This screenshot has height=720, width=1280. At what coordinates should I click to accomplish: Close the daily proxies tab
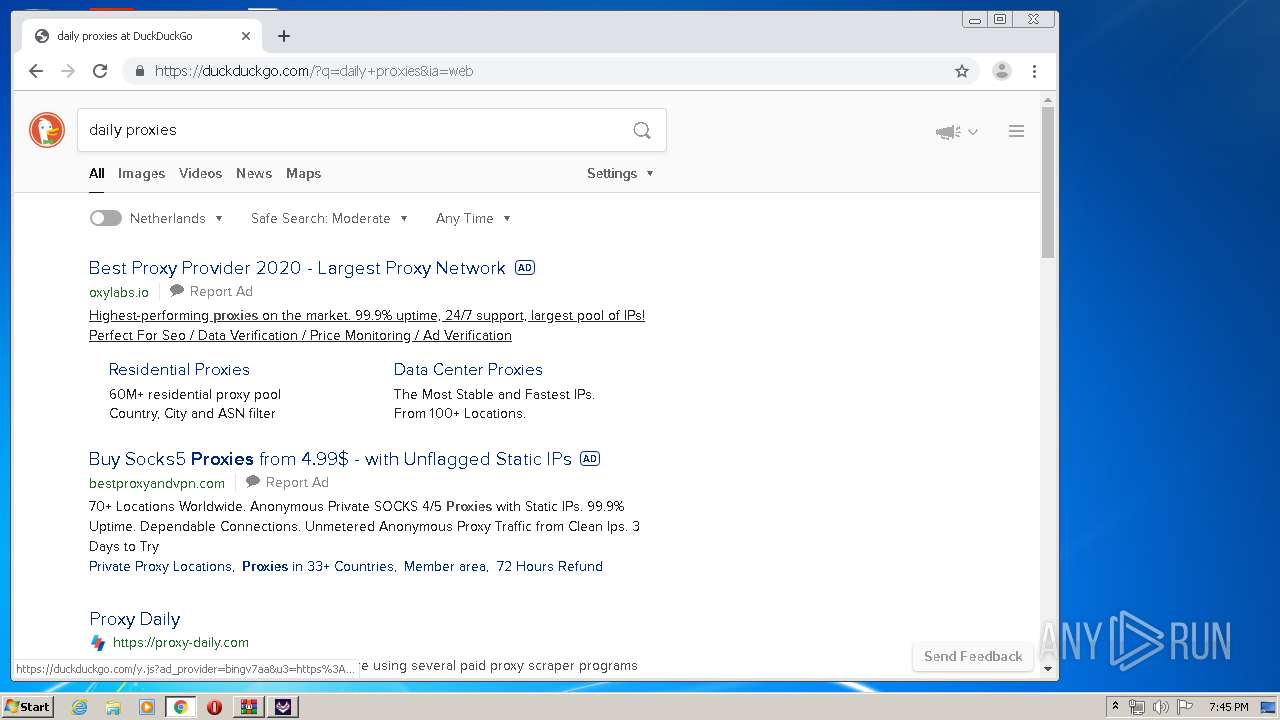coord(246,36)
